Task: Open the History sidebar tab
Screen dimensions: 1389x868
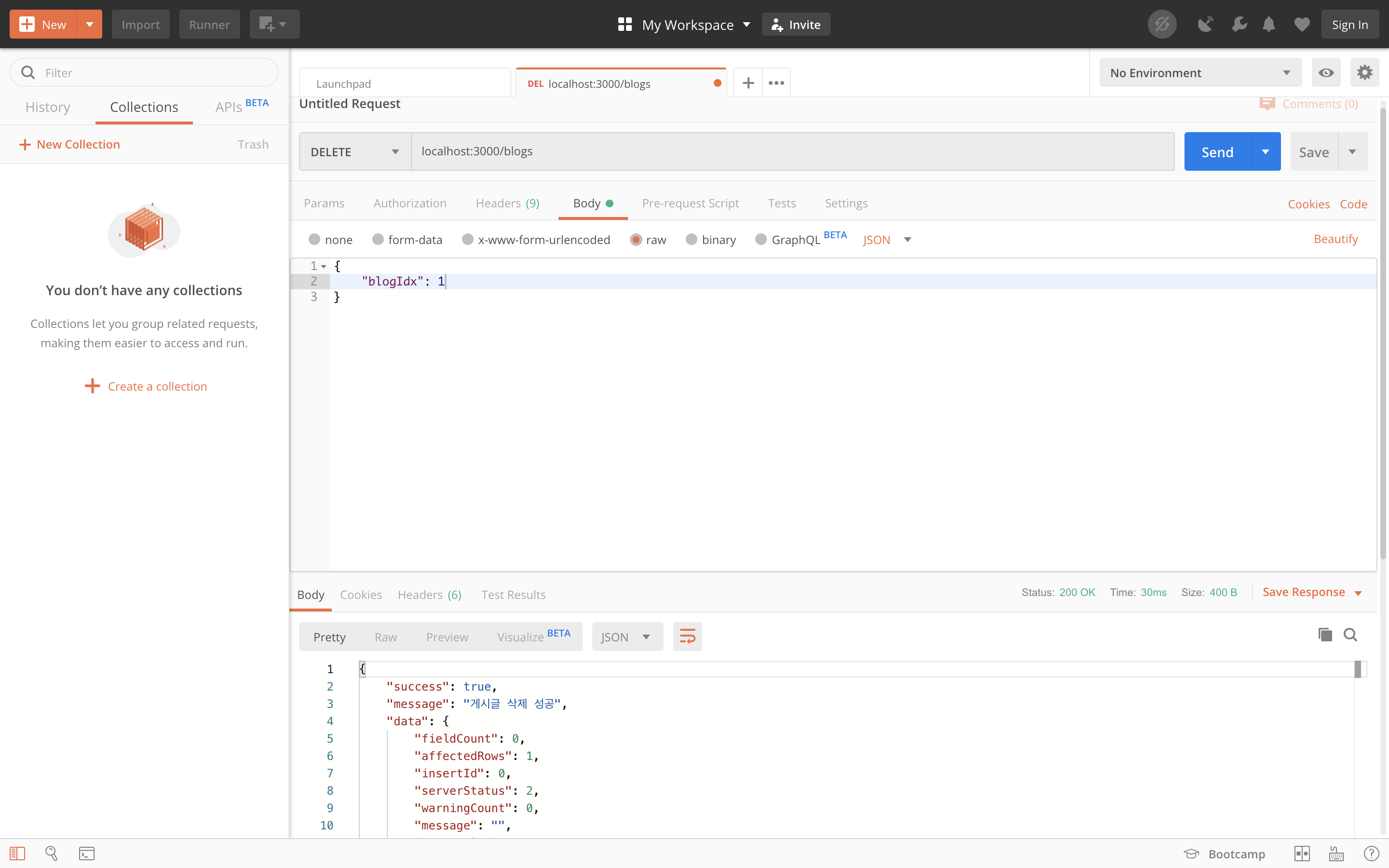Action: pos(48,108)
